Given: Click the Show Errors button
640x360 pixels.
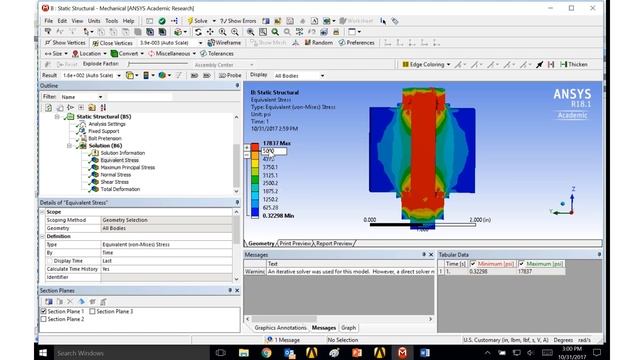Looking at the screenshot, I should [238, 21].
